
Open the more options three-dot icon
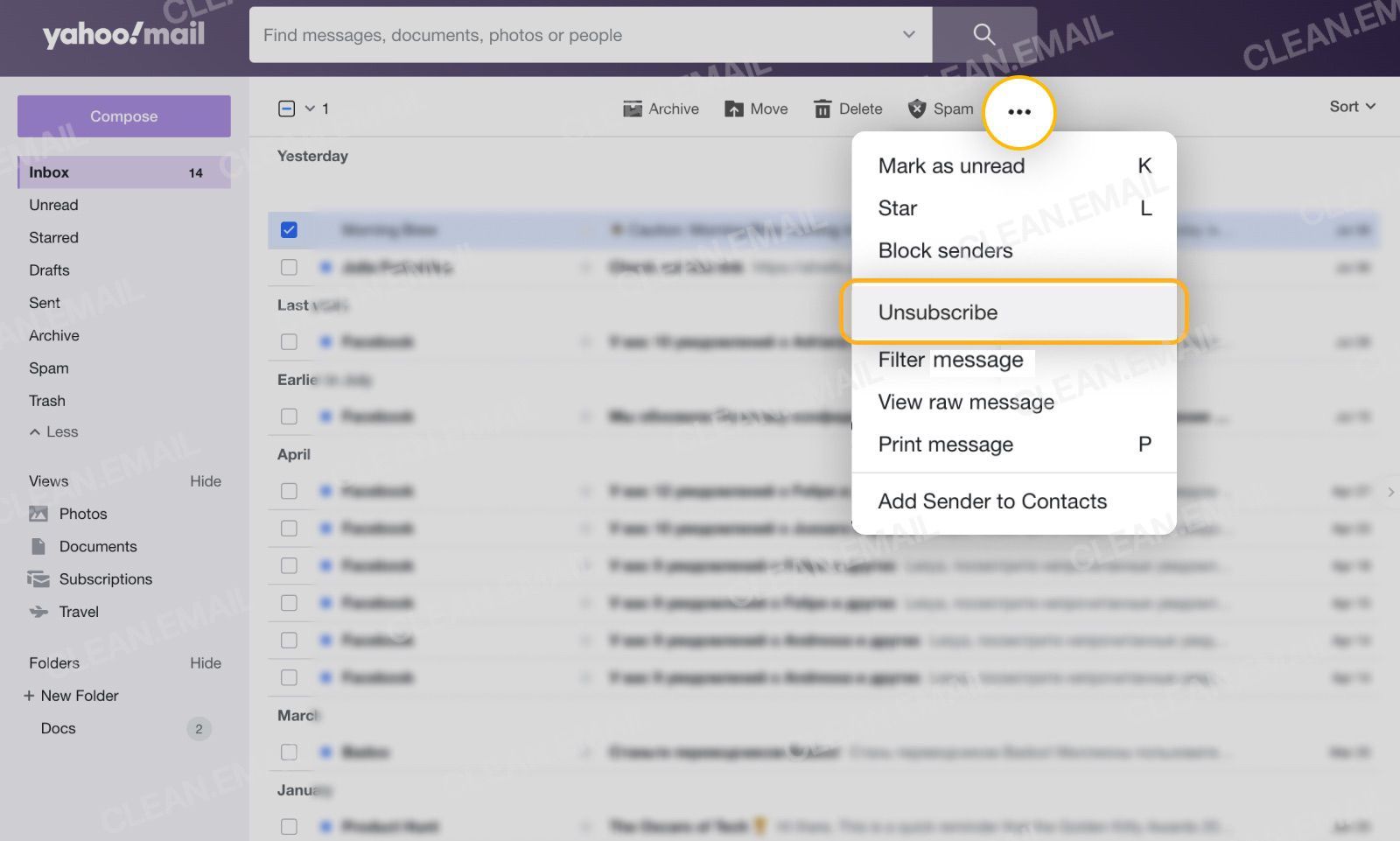coord(1018,112)
